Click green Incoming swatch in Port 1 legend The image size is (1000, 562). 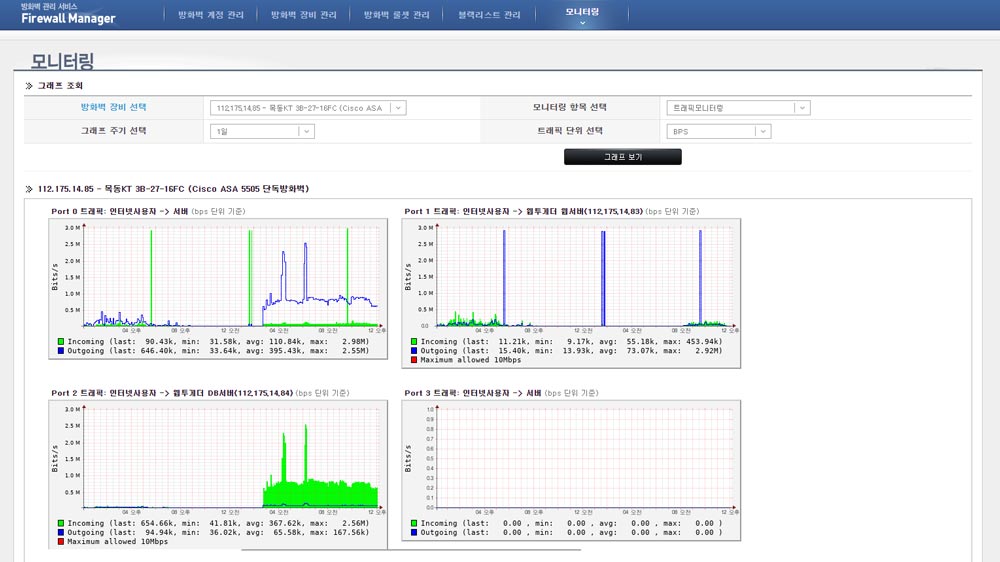[414, 342]
